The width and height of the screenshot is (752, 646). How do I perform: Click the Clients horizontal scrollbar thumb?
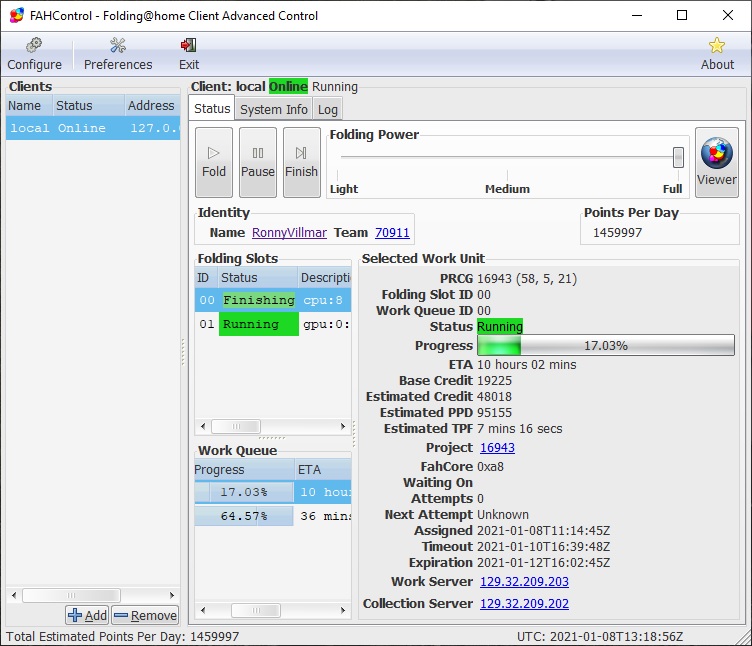[71, 595]
